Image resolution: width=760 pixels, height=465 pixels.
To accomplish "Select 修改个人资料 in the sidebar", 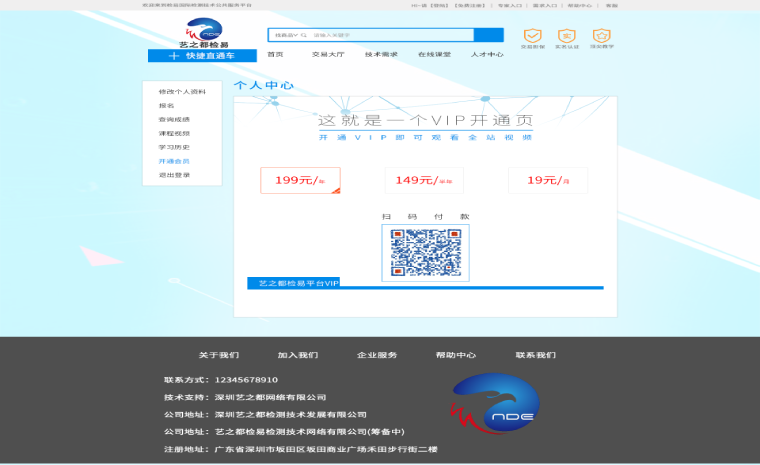I will pos(182,92).
